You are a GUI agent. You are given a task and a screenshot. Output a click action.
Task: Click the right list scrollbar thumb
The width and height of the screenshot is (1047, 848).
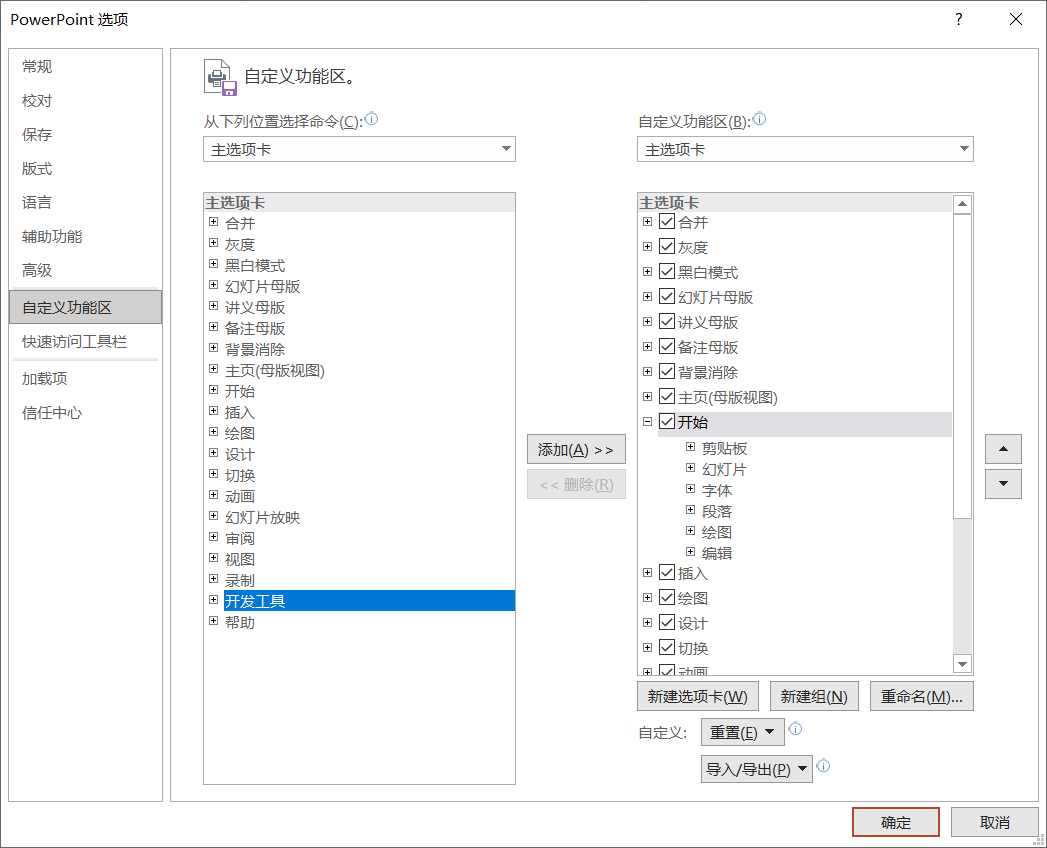tap(962, 366)
